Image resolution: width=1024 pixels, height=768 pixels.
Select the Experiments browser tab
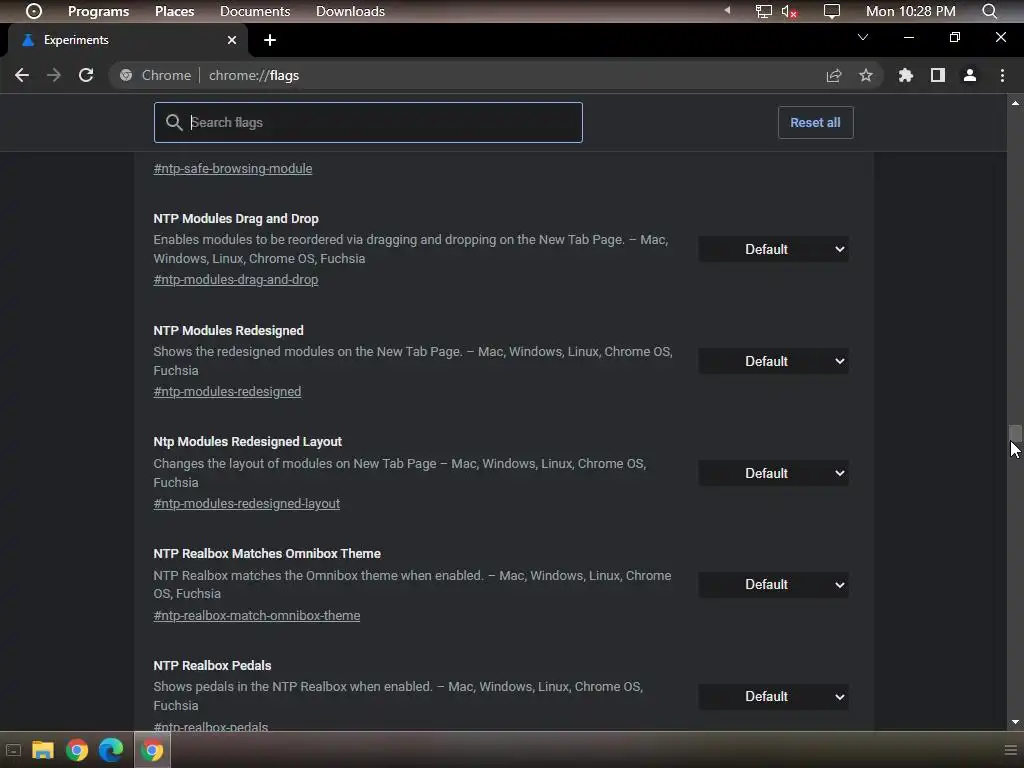pyautogui.click(x=128, y=40)
